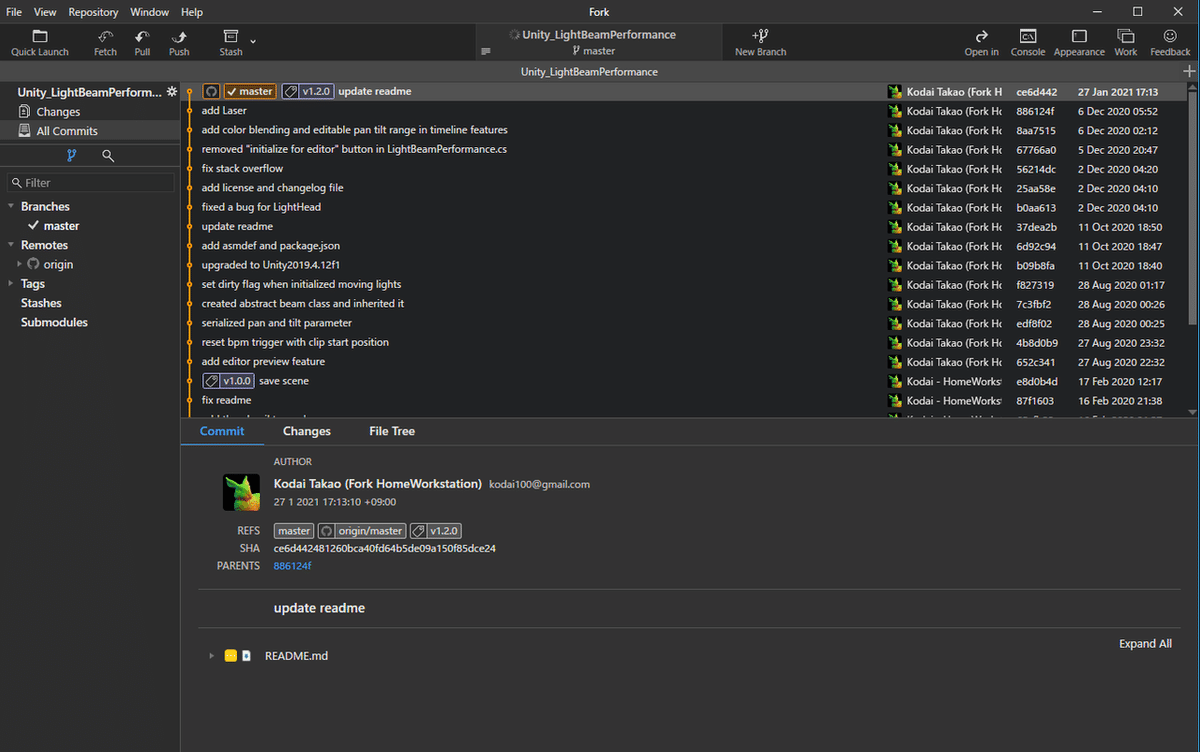This screenshot has width=1200, height=752.
Task: Click the author avatar in commit details
Action: [242, 493]
